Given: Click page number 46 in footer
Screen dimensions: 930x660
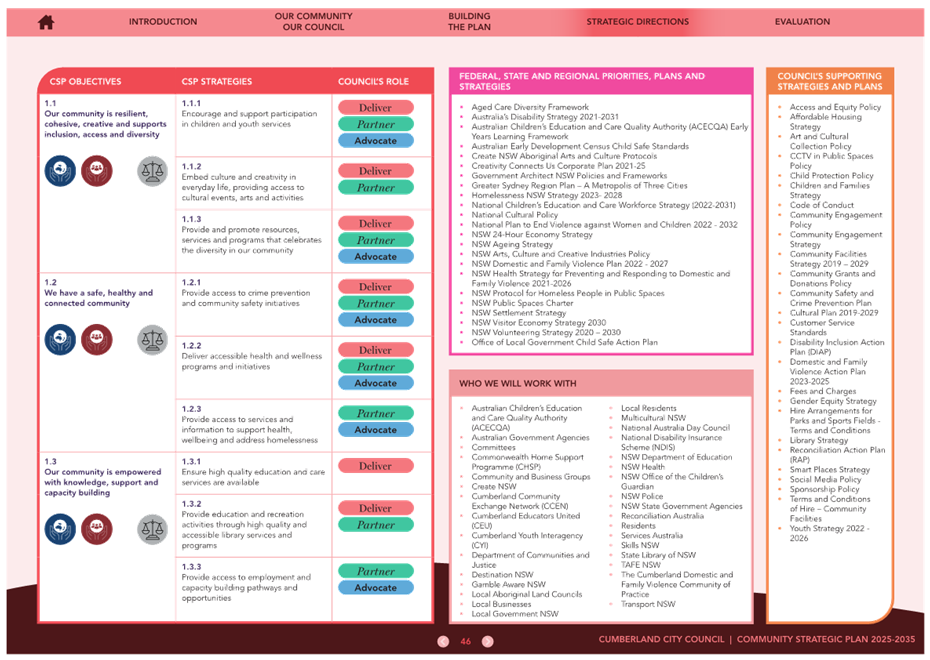Looking at the screenshot, I should [x=466, y=642].
